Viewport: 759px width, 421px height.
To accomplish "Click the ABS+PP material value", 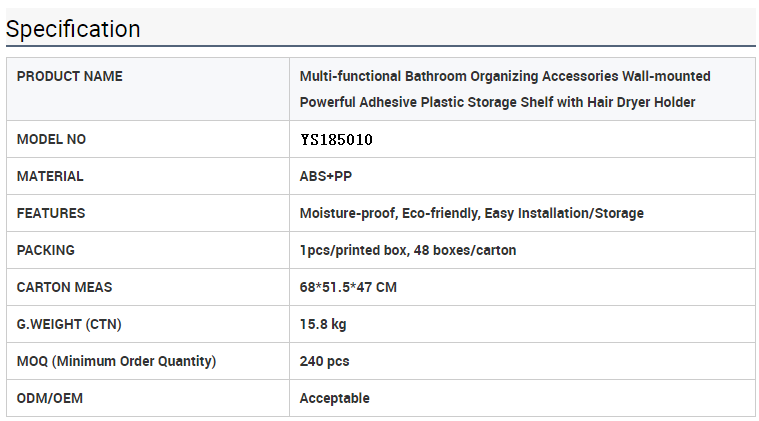I will [326, 176].
